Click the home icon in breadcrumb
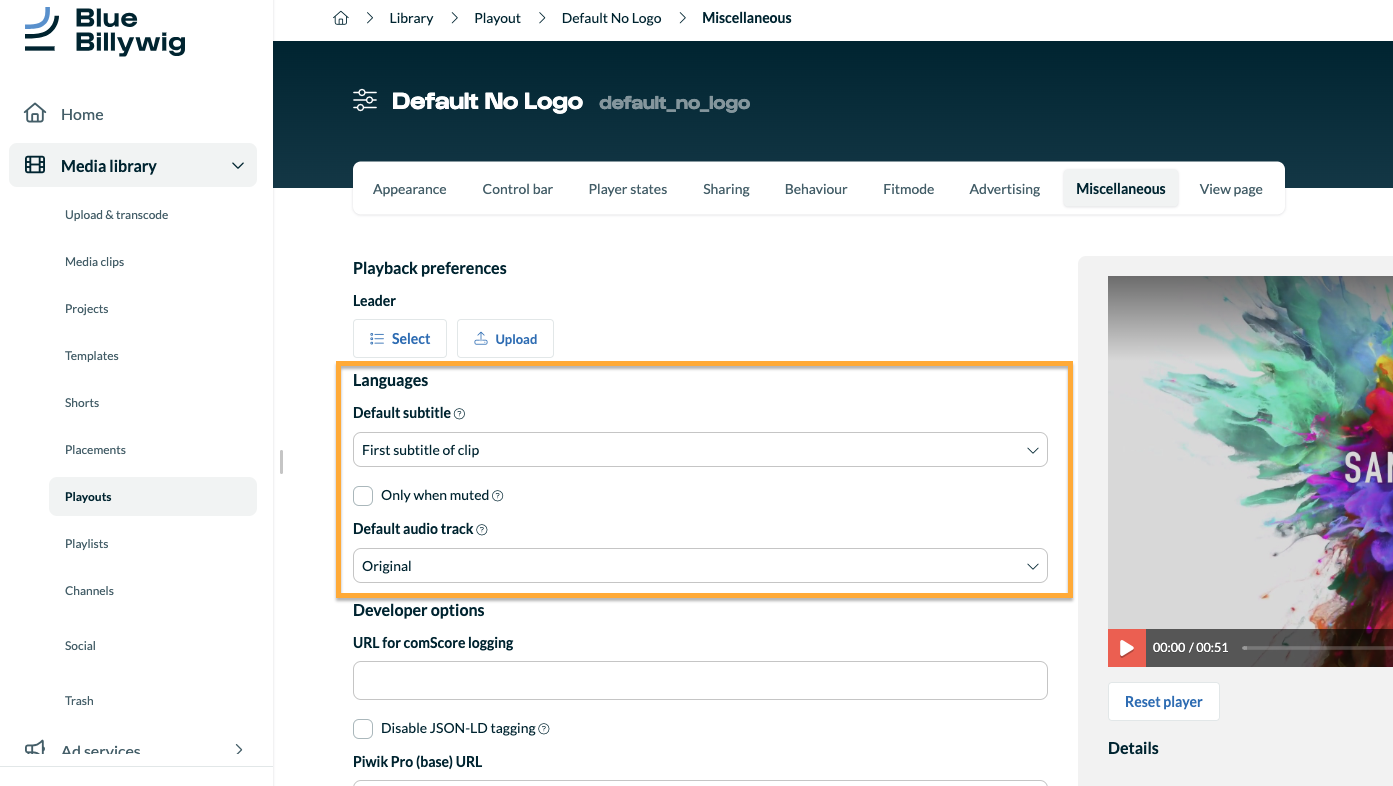The width and height of the screenshot is (1393, 786). 341,18
